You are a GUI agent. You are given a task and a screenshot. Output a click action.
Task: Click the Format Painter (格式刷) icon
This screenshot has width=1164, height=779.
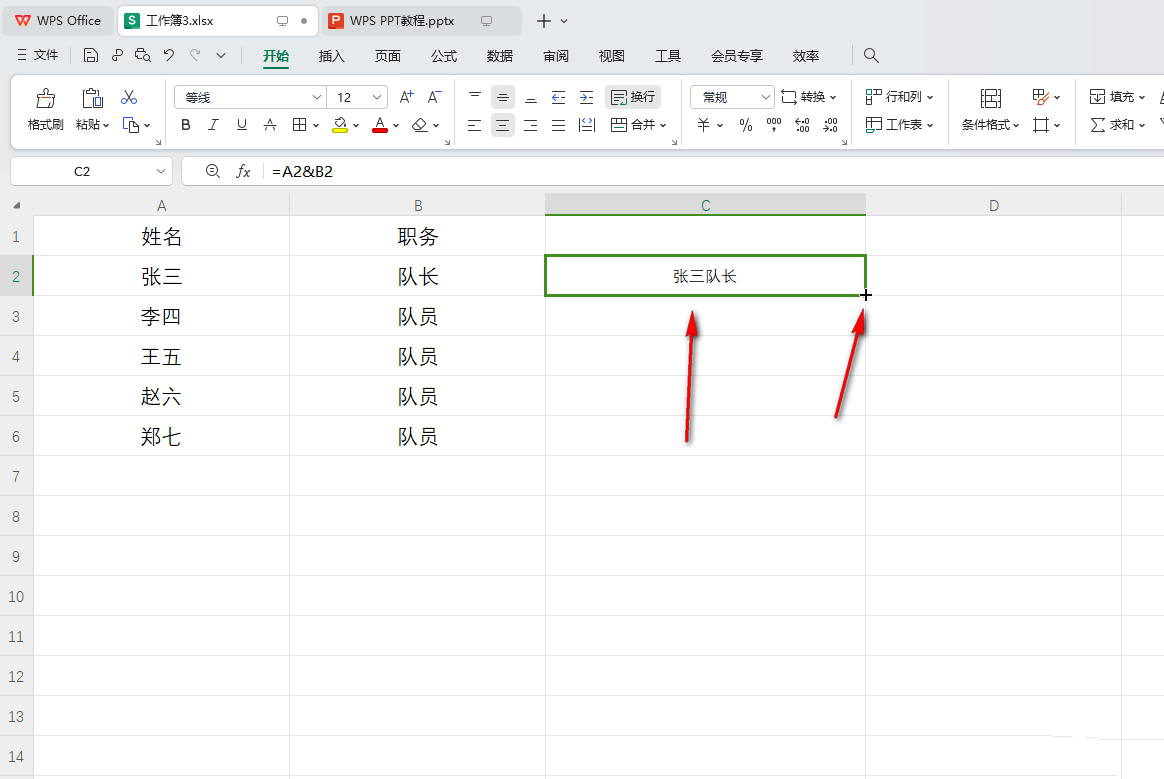click(x=45, y=98)
